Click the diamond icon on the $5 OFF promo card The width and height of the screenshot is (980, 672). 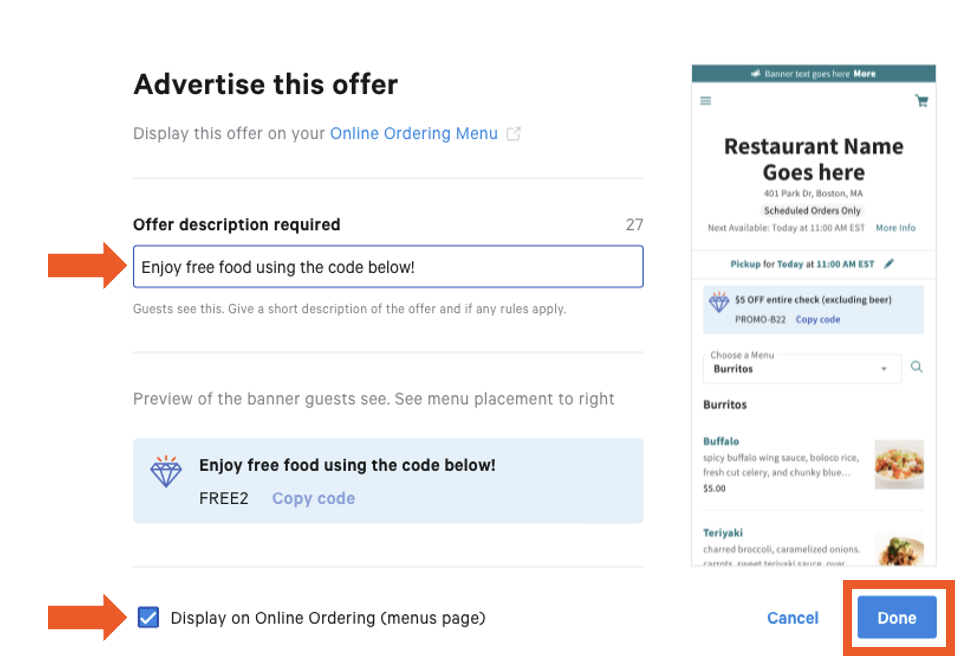pos(722,302)
